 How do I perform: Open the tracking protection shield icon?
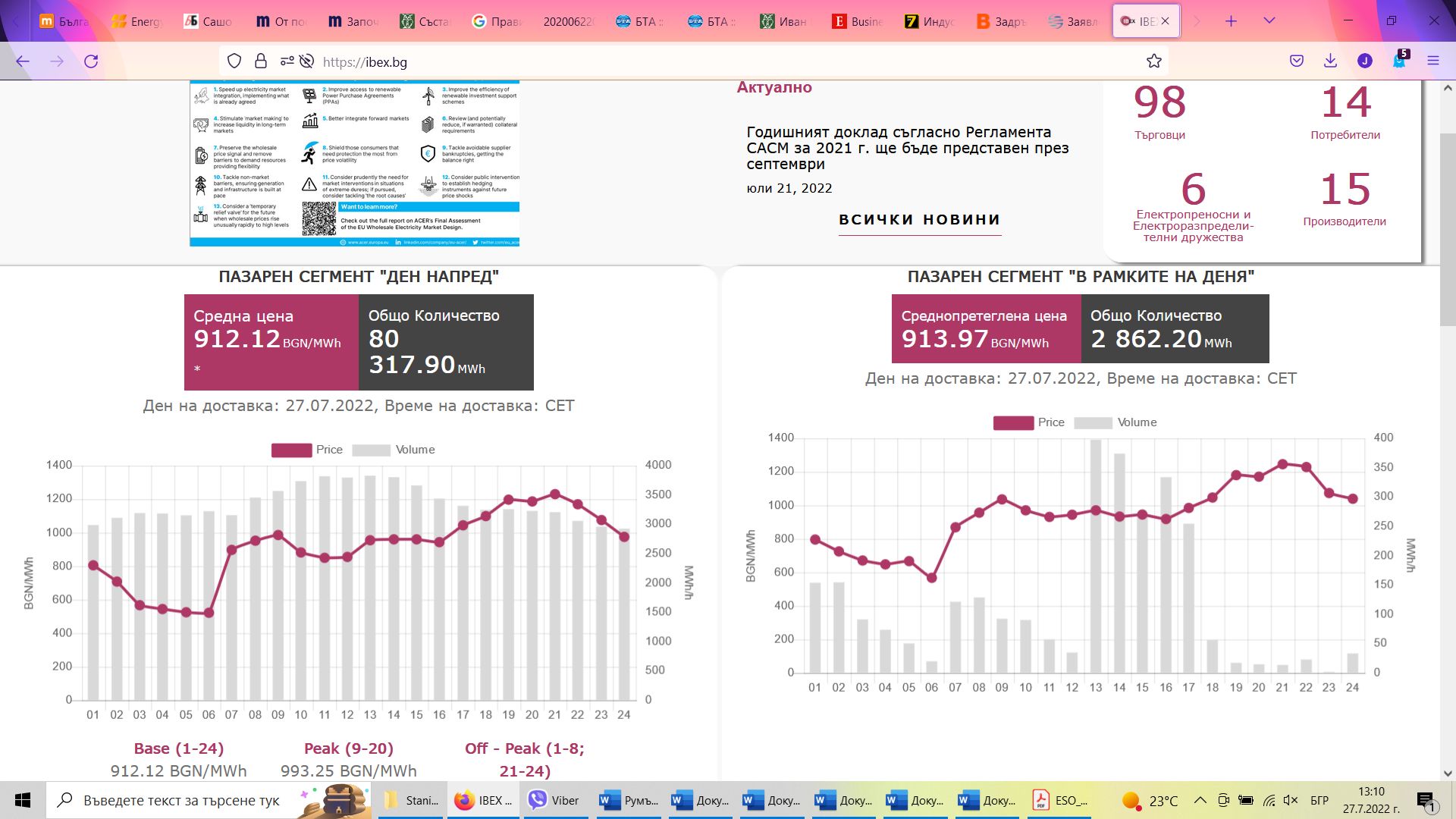coord(234,61)
